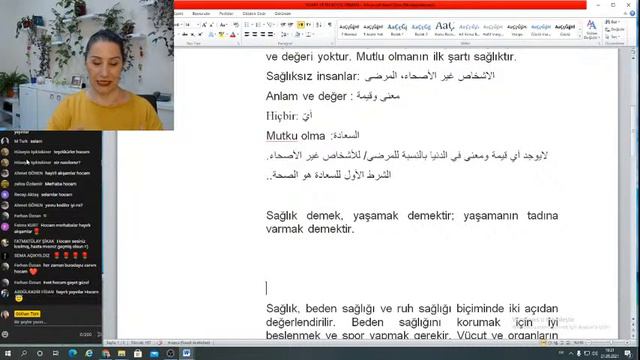Viewport: 640px width, 360px height.
Task: Justify the paragraph text
Action: click(x=270, y=34)
